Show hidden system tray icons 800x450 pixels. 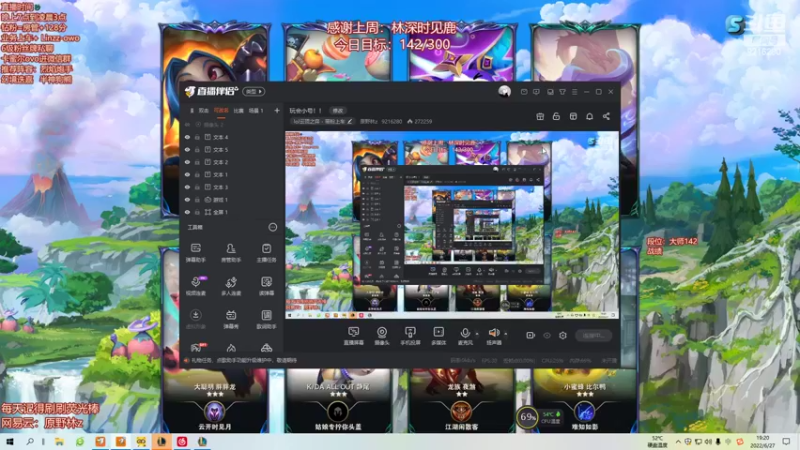[678, 442]
